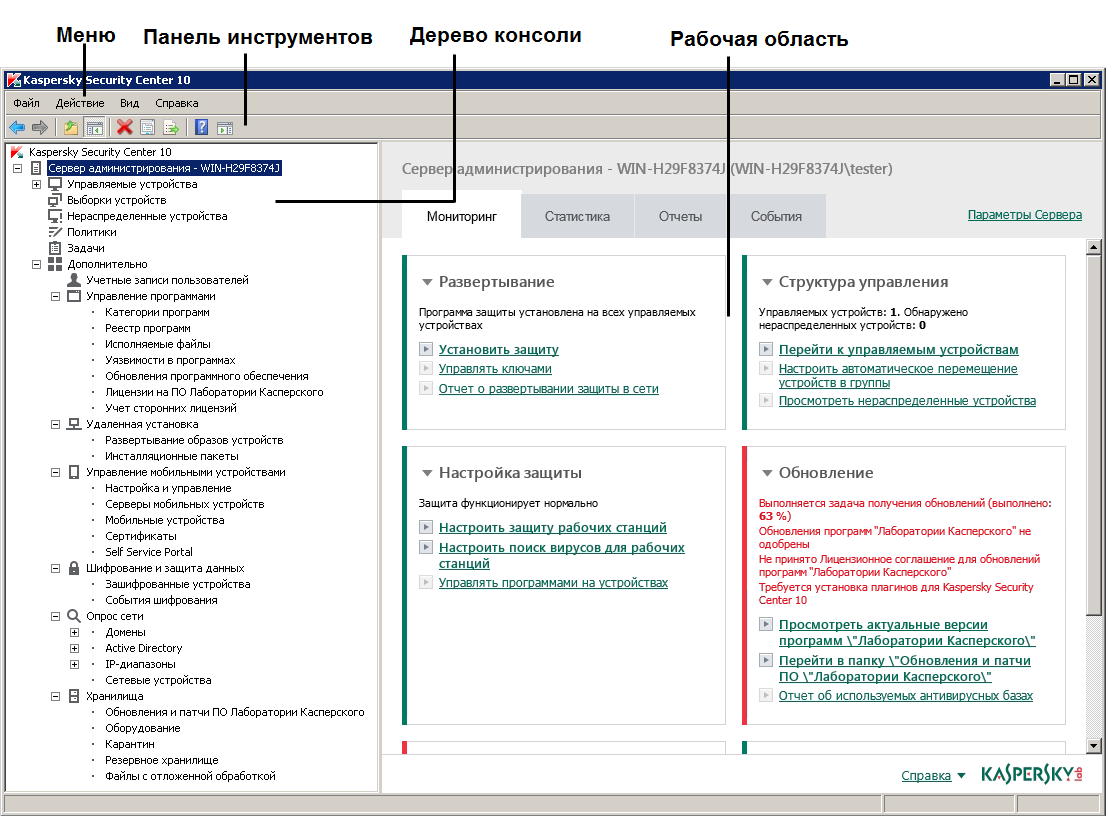Click the Управление мобильными устройствами phone icon

click(74, 472)
